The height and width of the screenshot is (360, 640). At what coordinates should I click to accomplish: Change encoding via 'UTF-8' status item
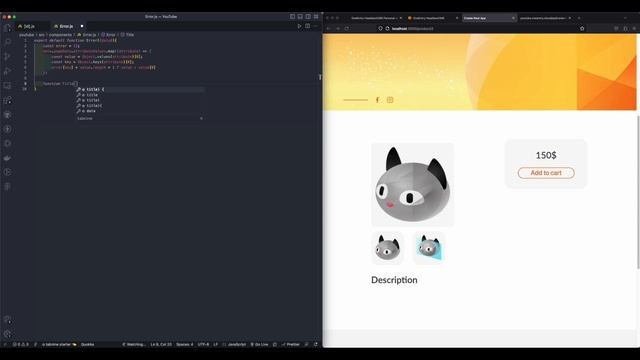[x=203, y=344]
